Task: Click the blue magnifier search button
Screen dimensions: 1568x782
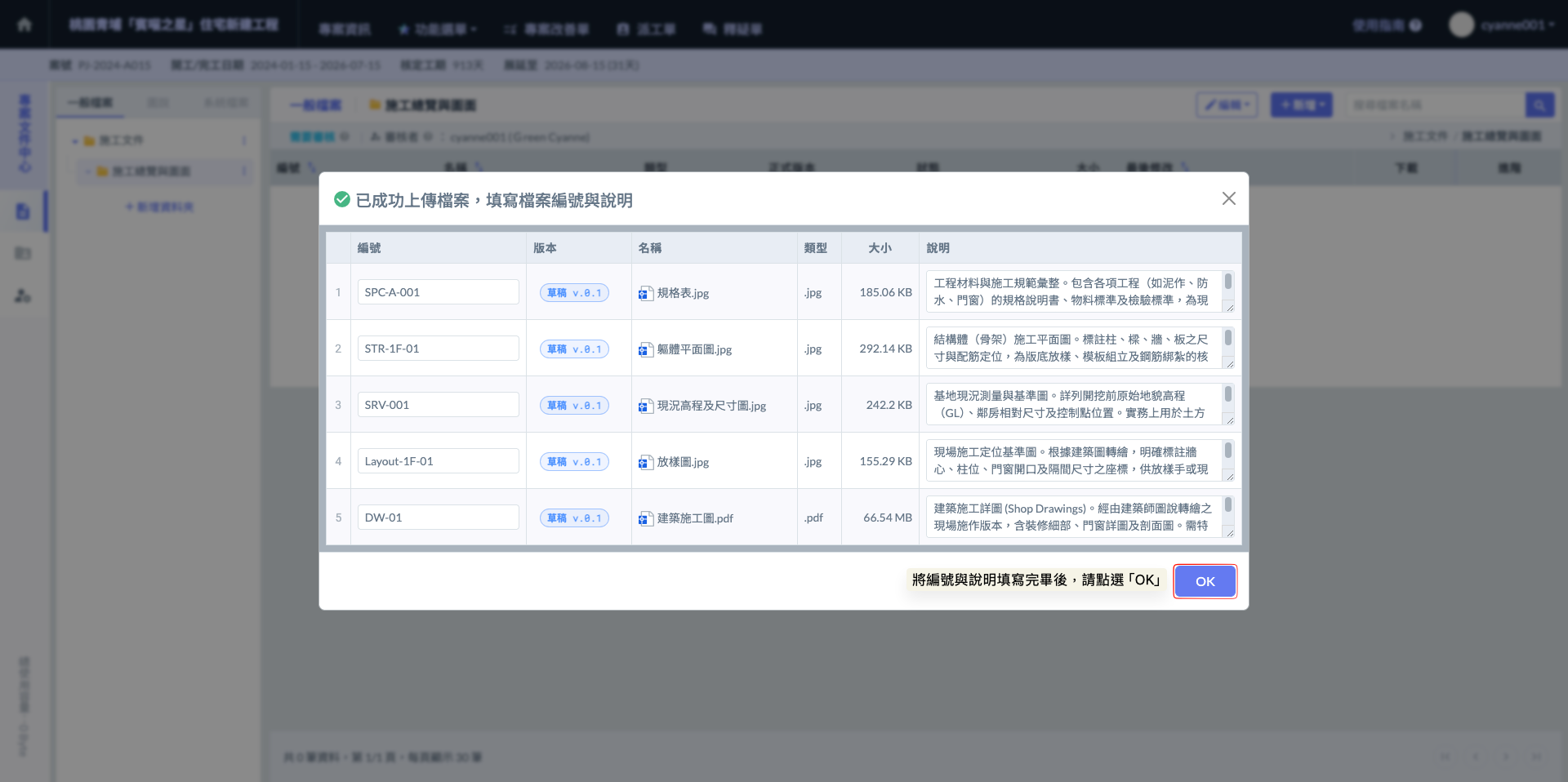Action: pos(1539,104)
